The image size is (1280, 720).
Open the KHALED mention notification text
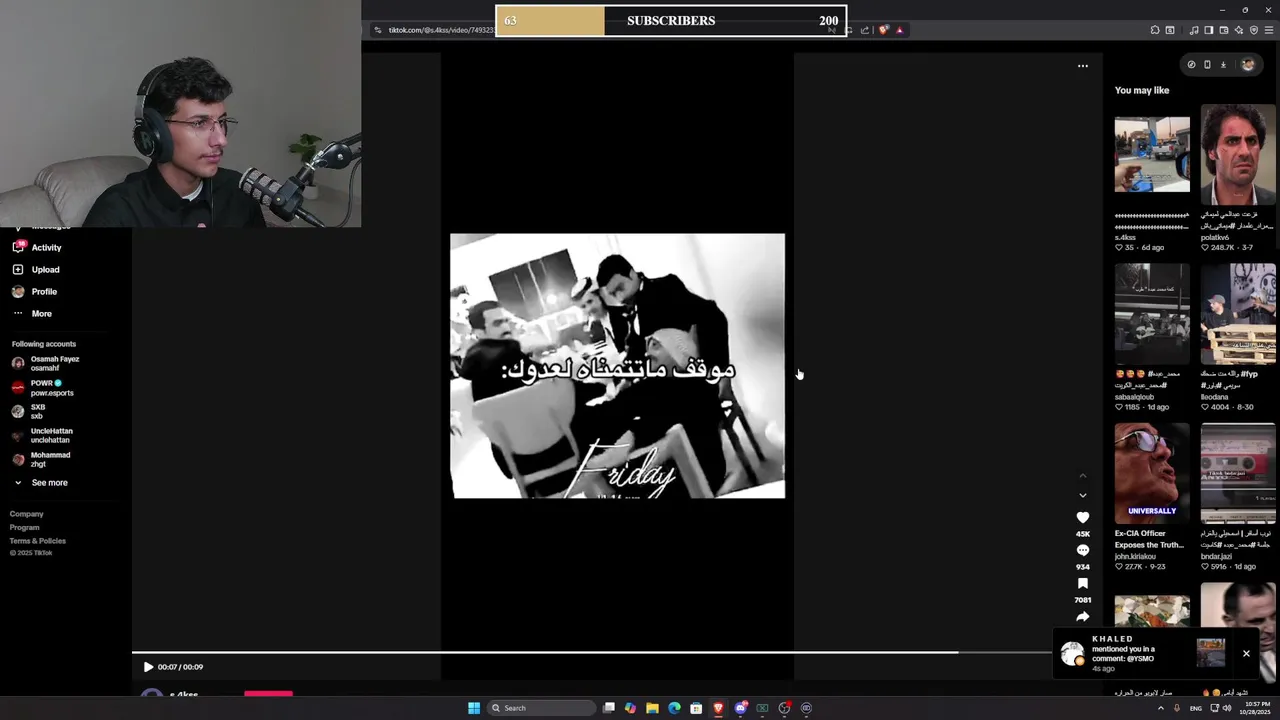click(x=1123, y=653)
